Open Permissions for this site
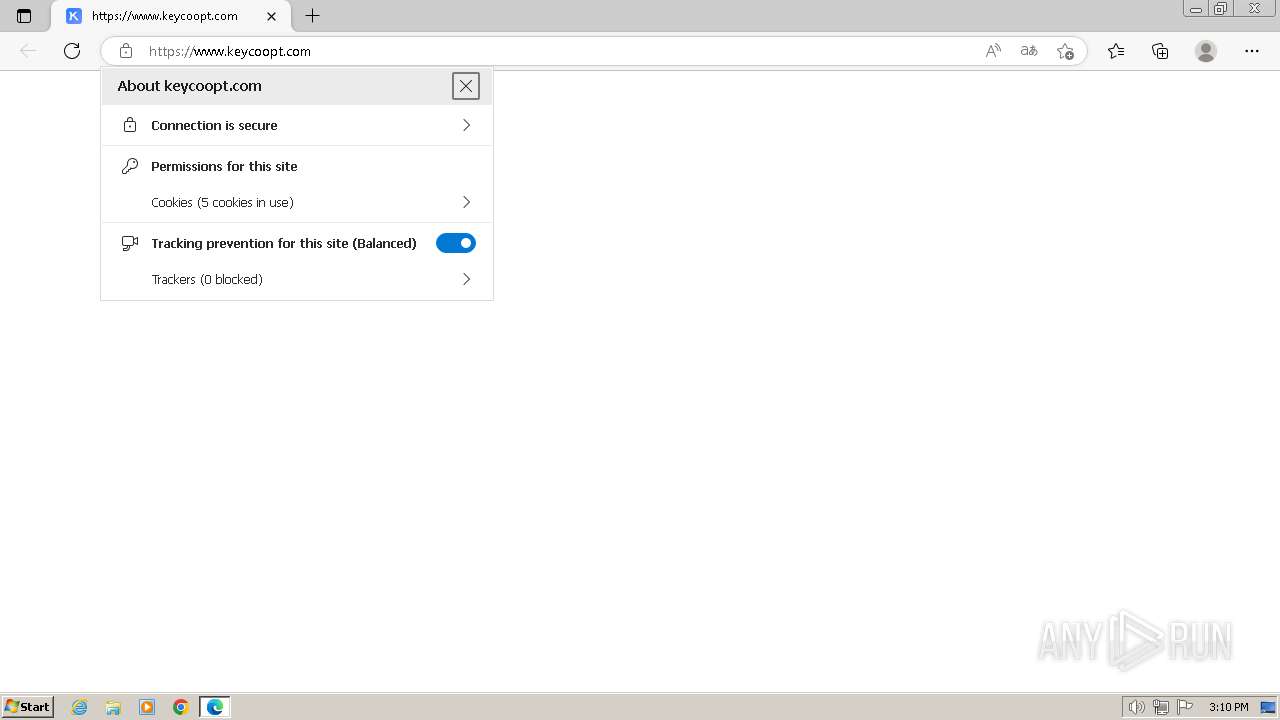 pyautogui.click(x=224, y=166)
